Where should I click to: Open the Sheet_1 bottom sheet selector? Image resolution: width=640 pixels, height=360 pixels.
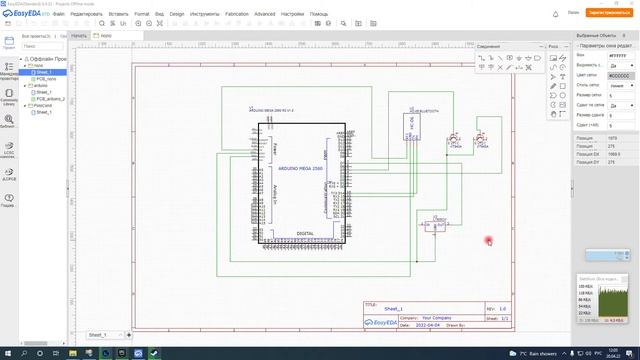click(105, 335)
